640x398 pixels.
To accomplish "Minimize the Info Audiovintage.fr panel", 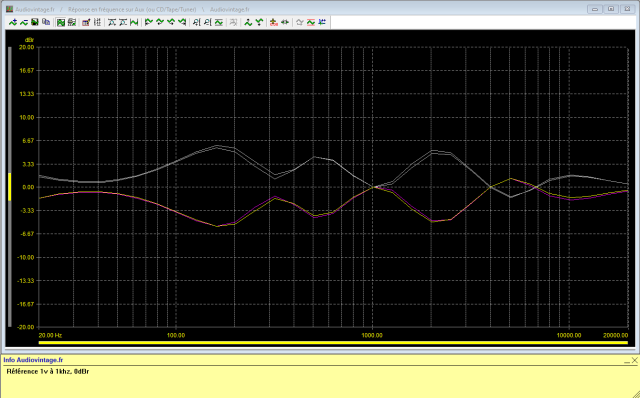I will (627, 360).
